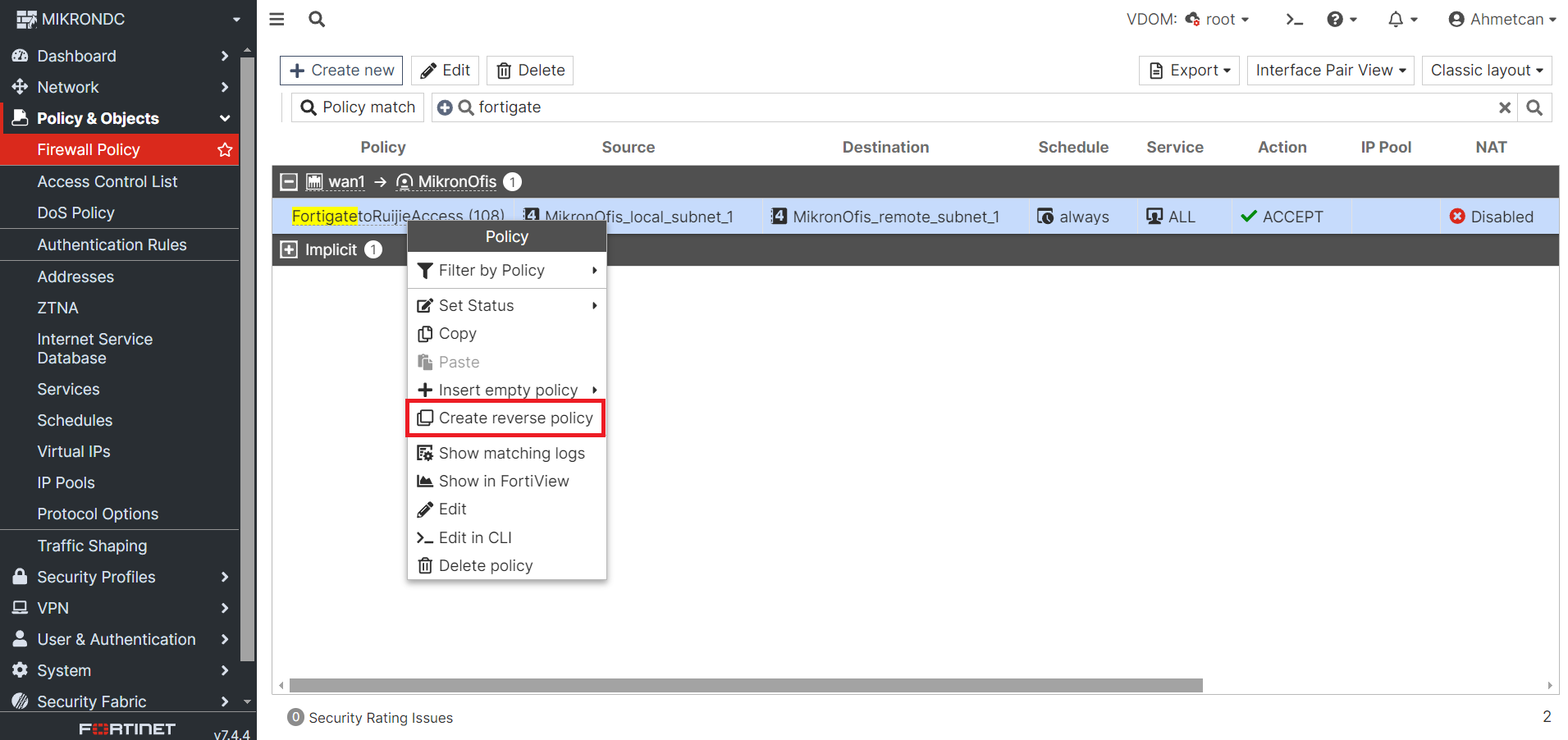Open the global search magnifier icon
The image size is (1568, 740).
click(x=317, y=19)
